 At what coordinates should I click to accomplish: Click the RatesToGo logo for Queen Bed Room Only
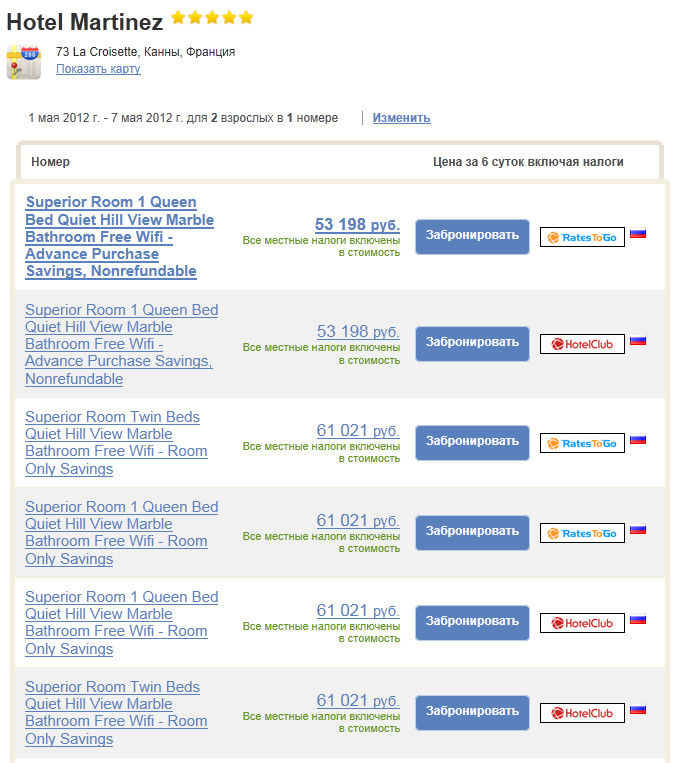(x=582, y=533)
